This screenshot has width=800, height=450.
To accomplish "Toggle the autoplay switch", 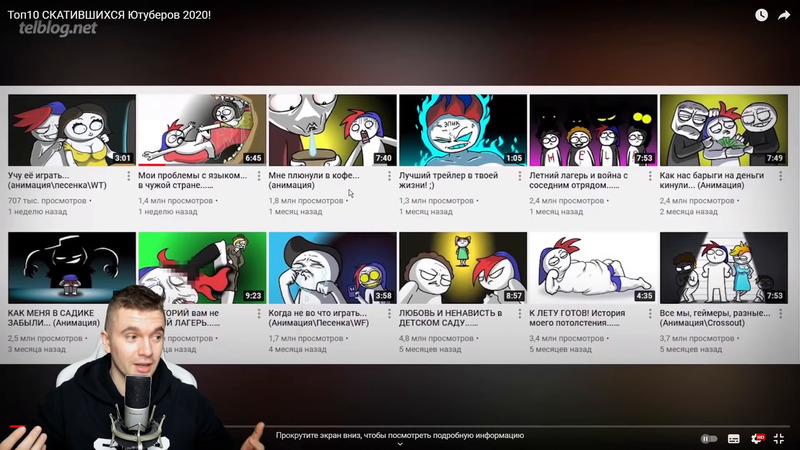I will click(709, 438).
